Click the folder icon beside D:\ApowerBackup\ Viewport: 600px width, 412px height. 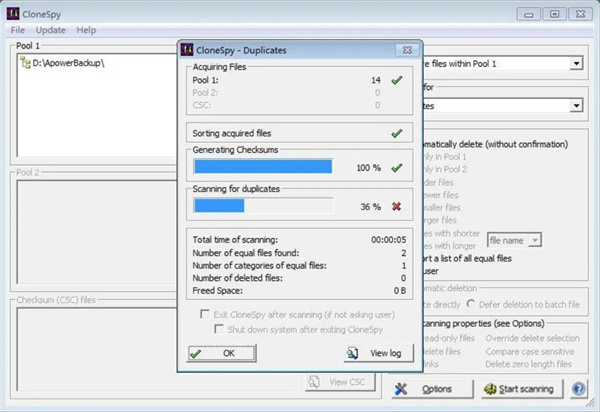pyautogui.click(x=24, y=64)
